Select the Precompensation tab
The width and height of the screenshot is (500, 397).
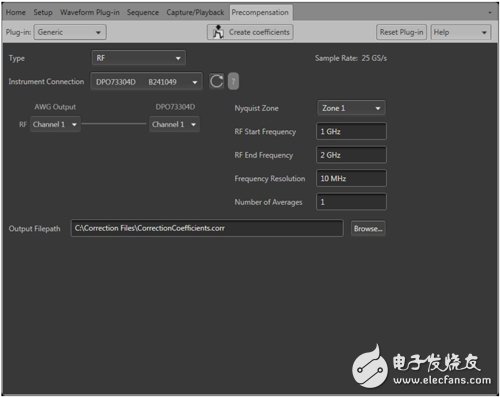(260, 12)
